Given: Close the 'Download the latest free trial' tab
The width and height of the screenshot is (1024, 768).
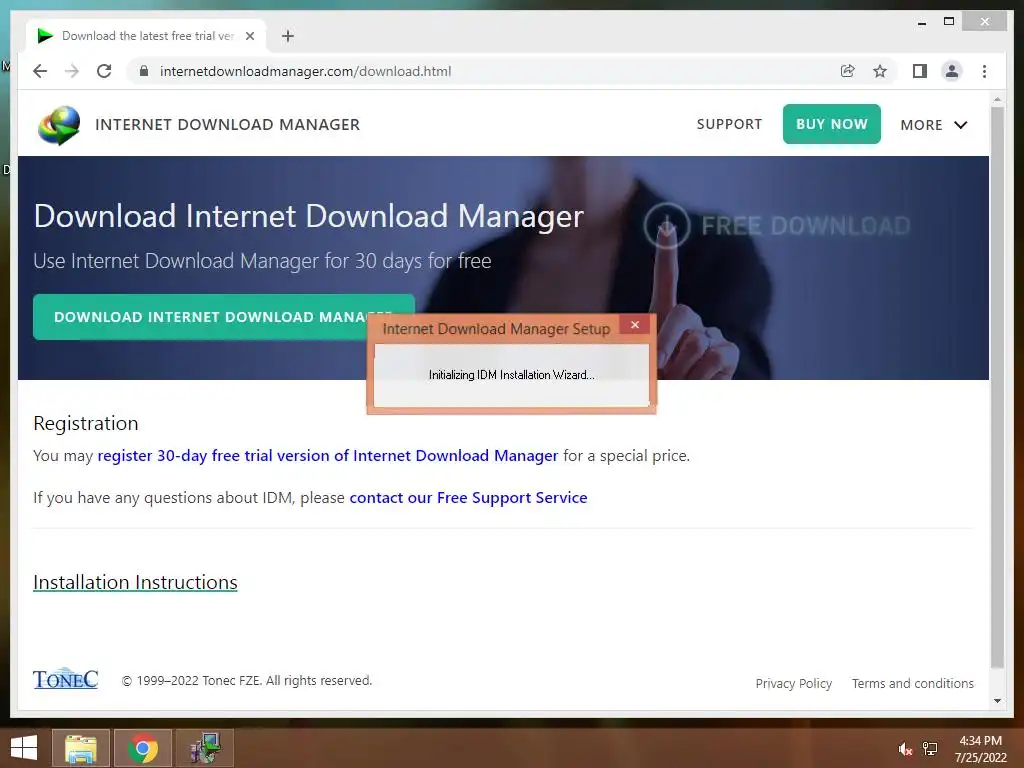Looking at the screenshot, I should 249,36.
